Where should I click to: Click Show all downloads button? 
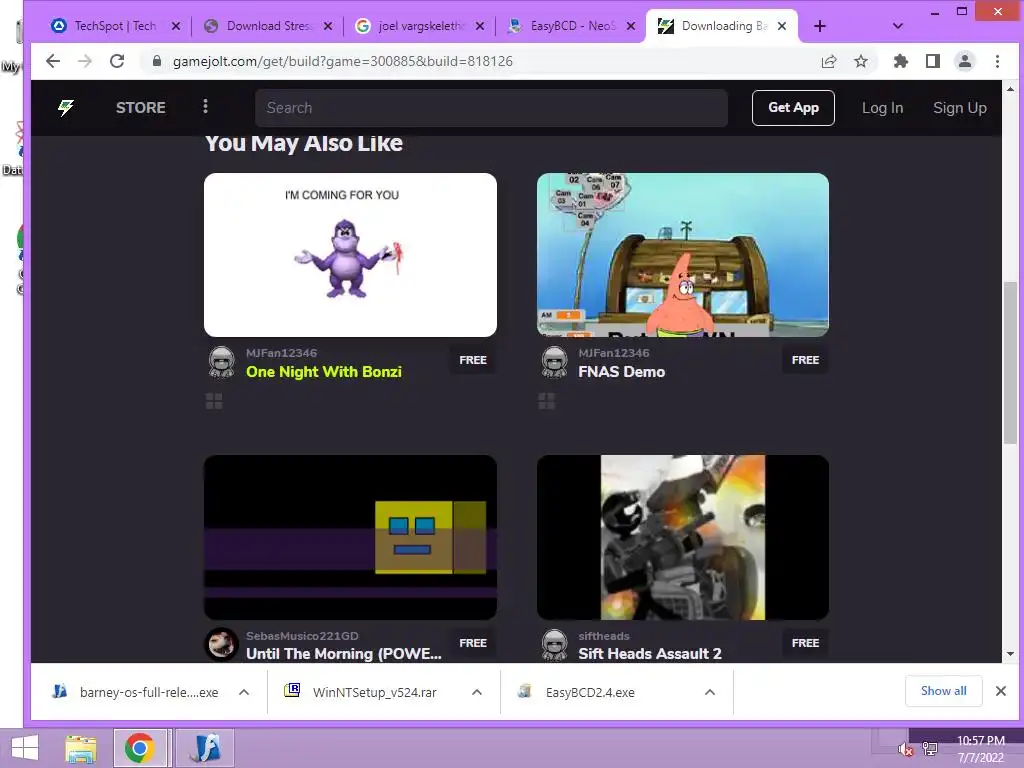943,691
